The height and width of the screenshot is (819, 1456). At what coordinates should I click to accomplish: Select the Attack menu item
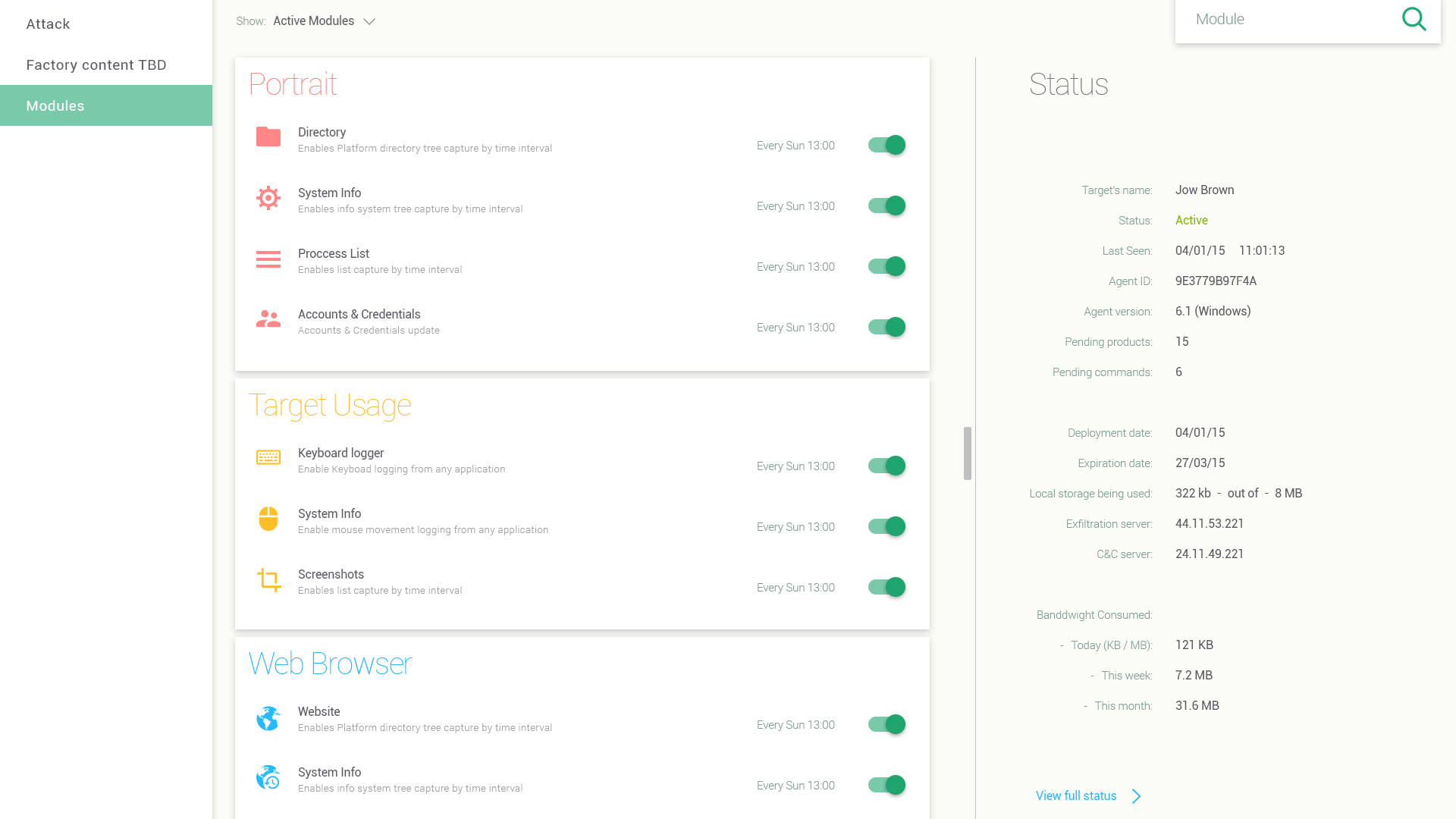point(48,24)
